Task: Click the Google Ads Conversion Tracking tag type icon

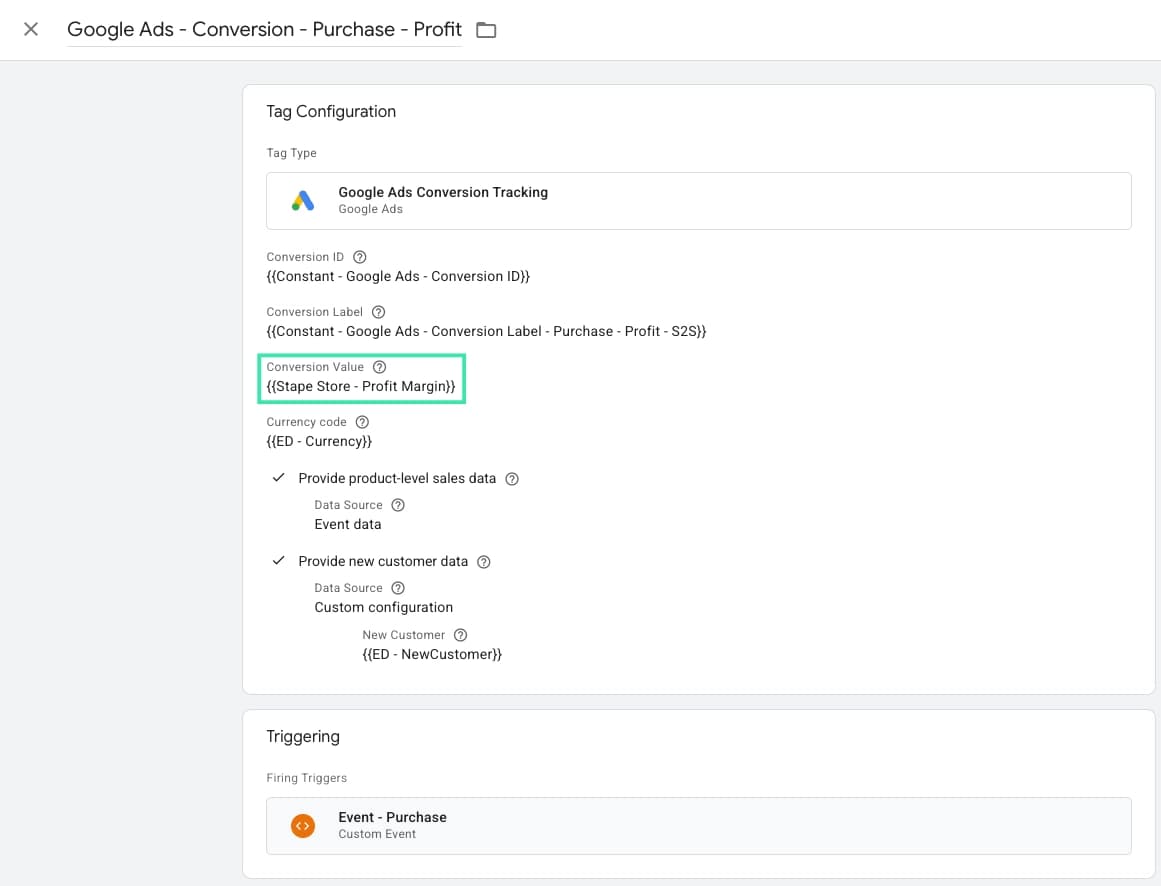Action: [302, 200]
